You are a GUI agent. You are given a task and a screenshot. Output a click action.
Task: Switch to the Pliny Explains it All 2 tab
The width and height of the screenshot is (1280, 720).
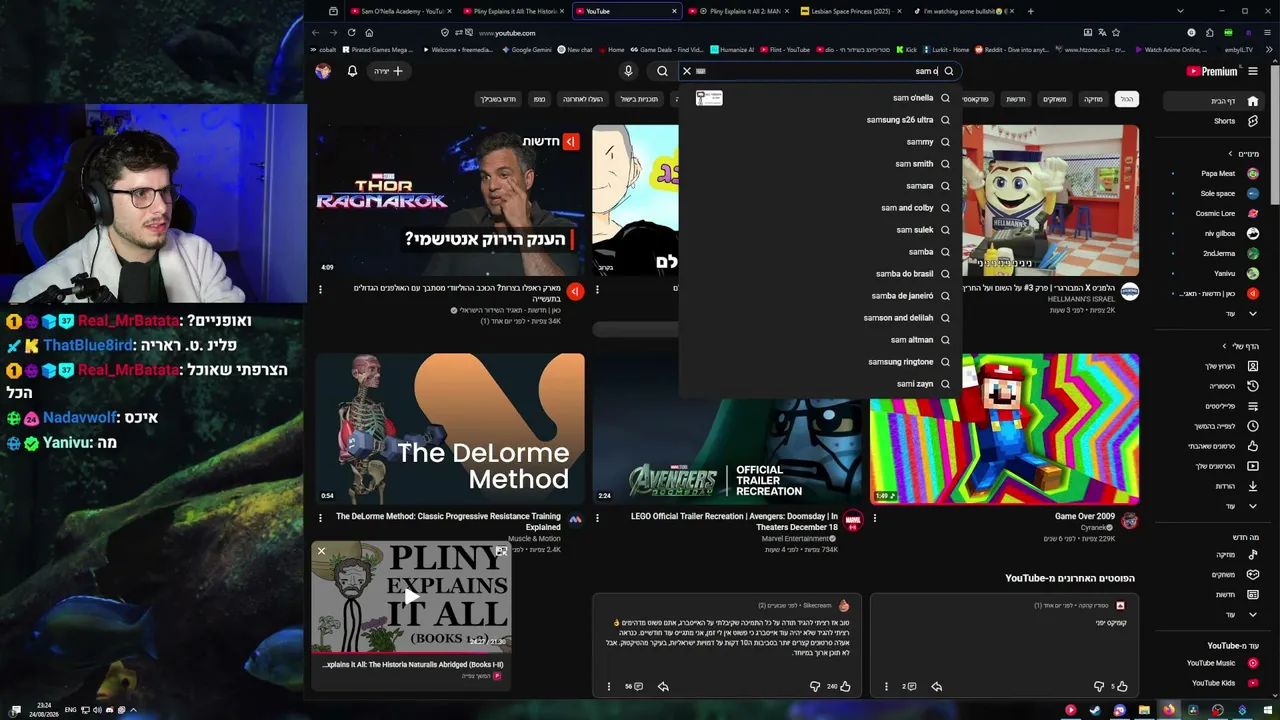coord(738,11)
